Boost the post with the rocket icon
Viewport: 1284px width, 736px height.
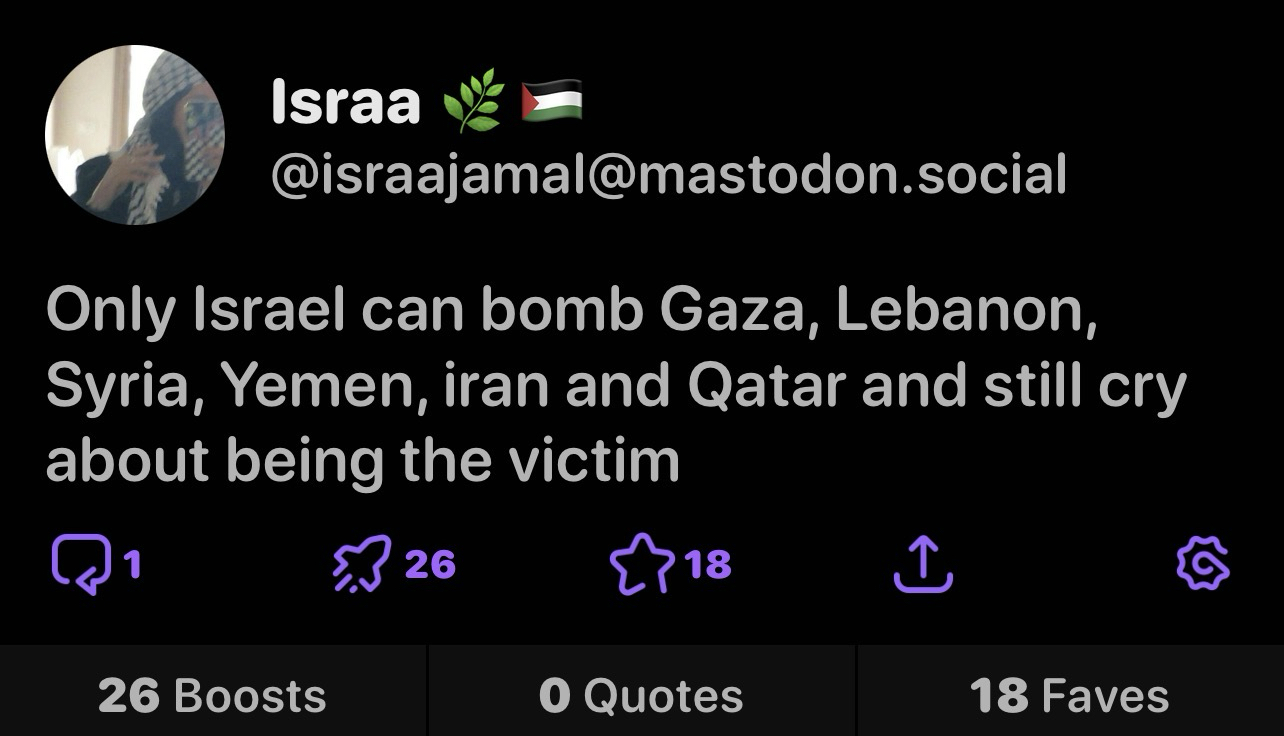pos(358,565)
